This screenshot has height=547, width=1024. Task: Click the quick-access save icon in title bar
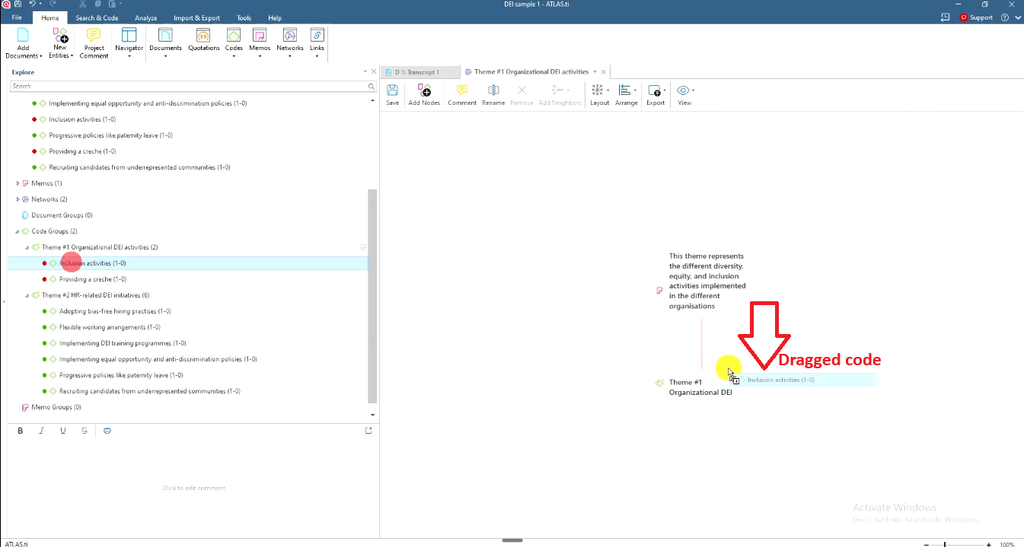[x=18, y=4]
